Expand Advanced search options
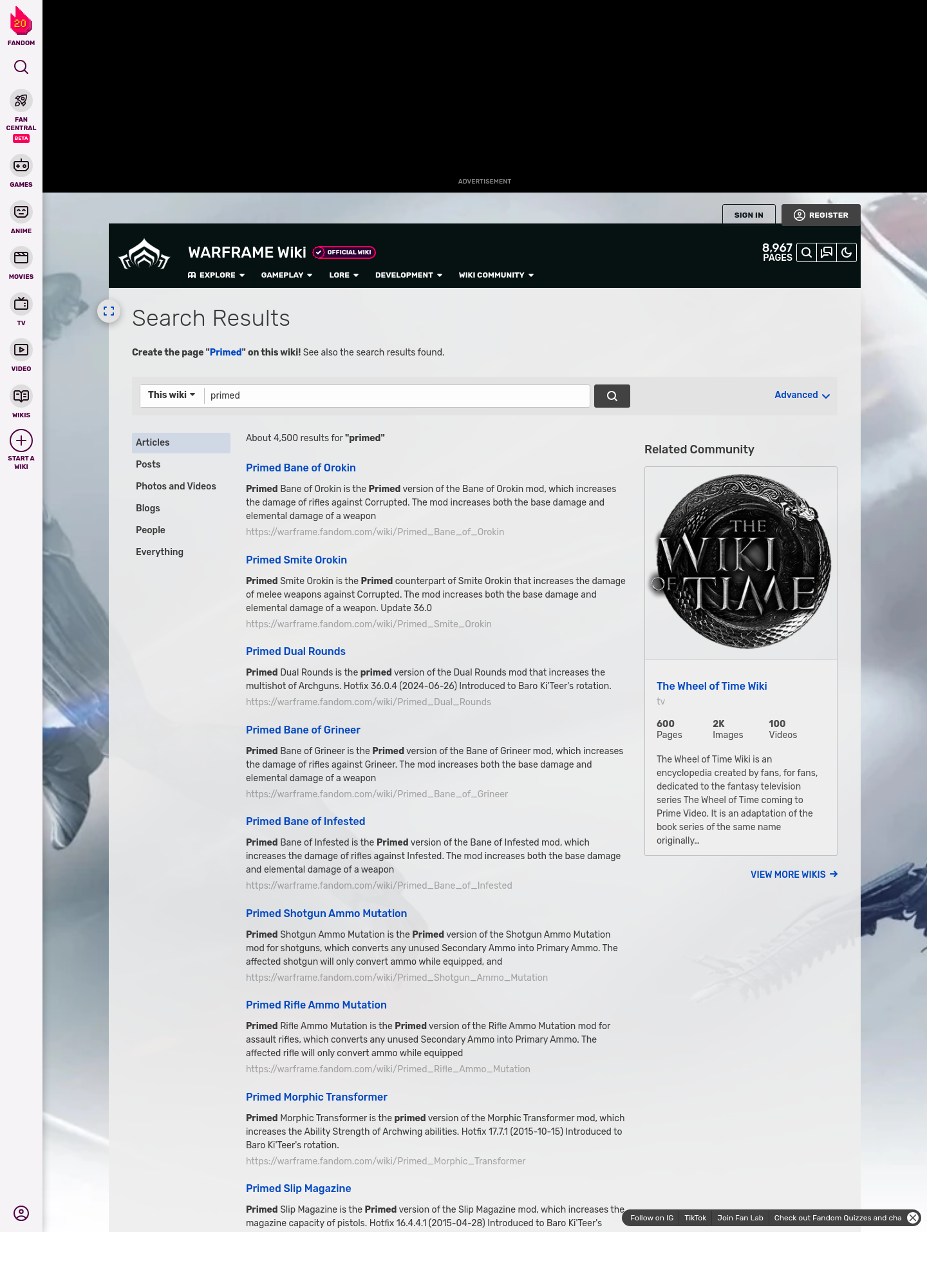 coord(802,395)
